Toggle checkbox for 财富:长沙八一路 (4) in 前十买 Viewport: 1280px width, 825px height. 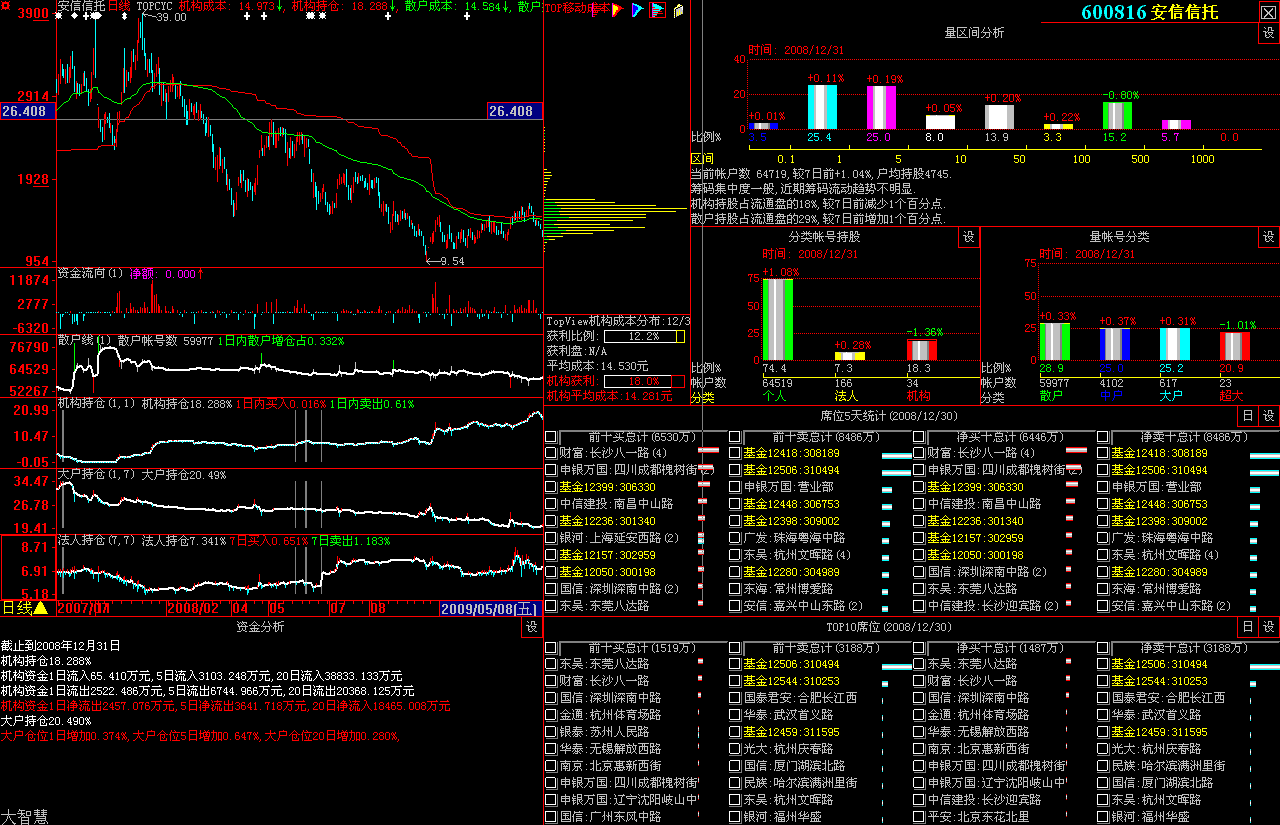[551, 453]
